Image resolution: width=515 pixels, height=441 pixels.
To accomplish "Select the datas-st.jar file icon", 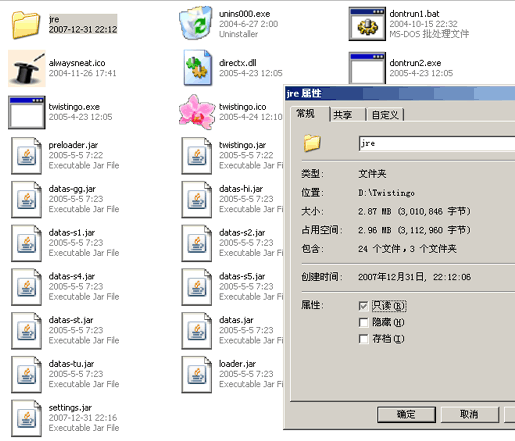I will 27,330.
